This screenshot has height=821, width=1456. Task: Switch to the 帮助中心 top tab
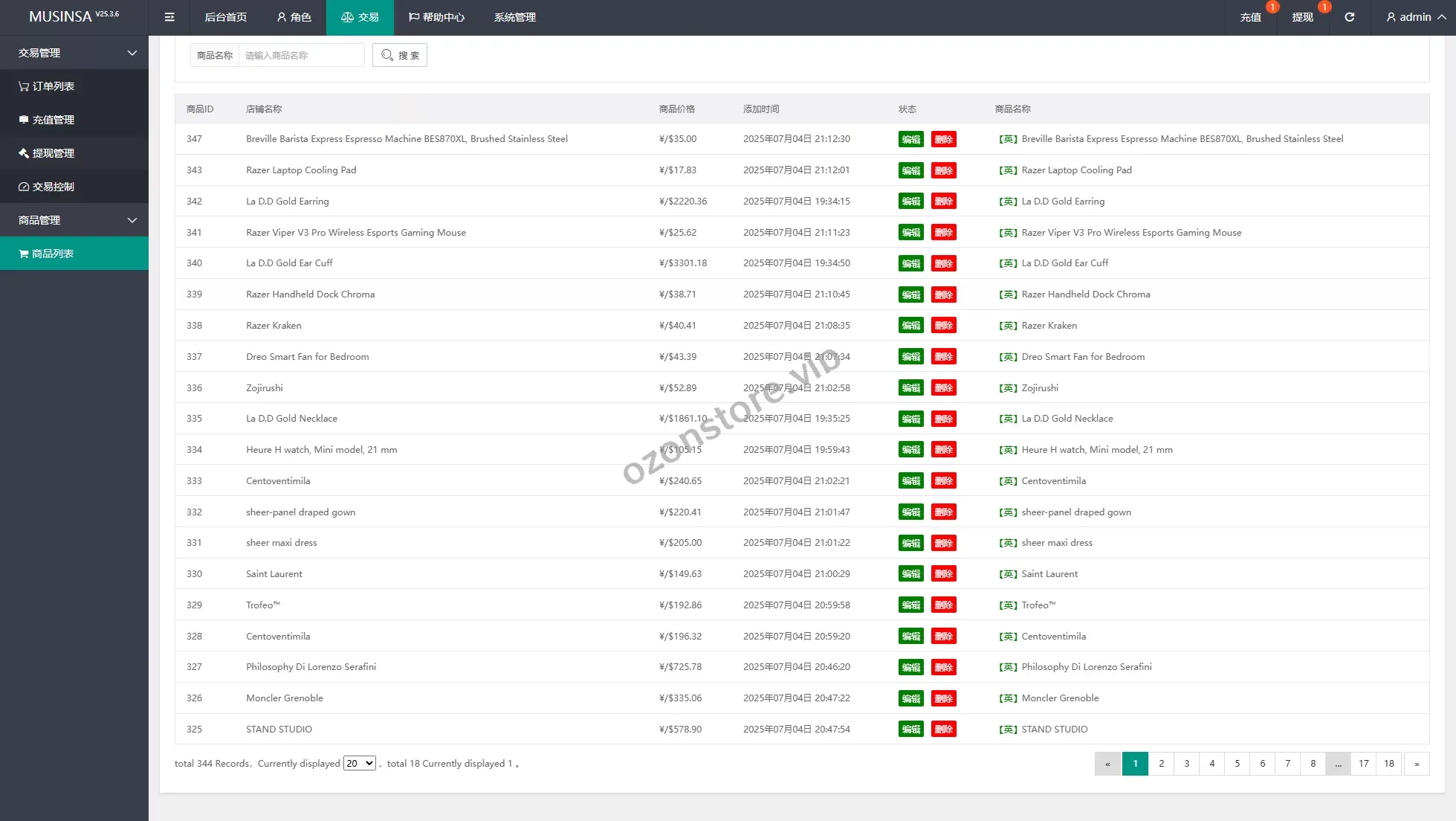(436, 17)
